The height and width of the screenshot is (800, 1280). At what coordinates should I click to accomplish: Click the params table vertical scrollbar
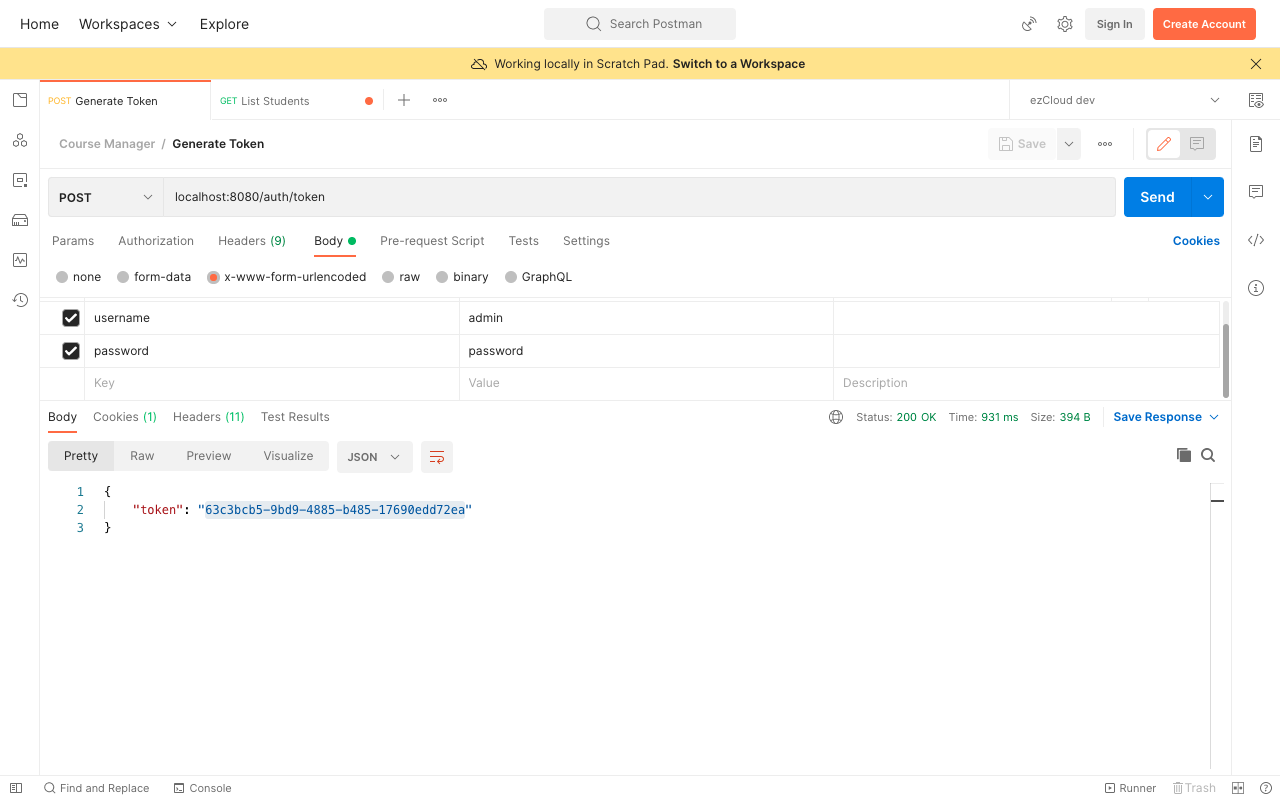click(x=1226, y=359)
